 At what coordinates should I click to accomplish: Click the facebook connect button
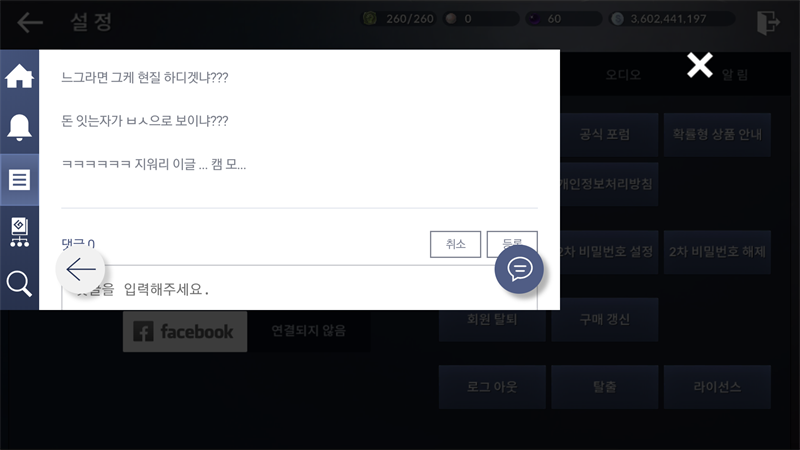(x=185, y=332)
